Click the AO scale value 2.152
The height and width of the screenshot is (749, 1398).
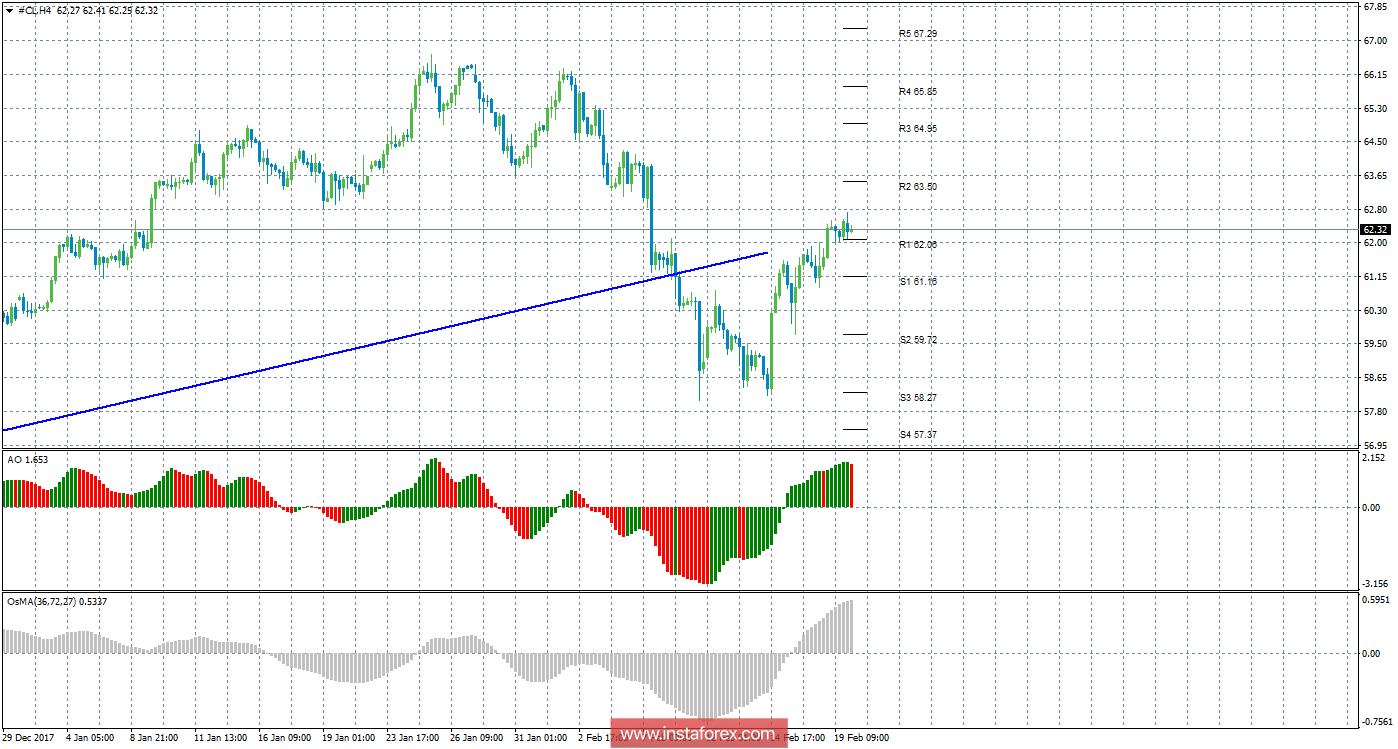[x=1375, y=458]
